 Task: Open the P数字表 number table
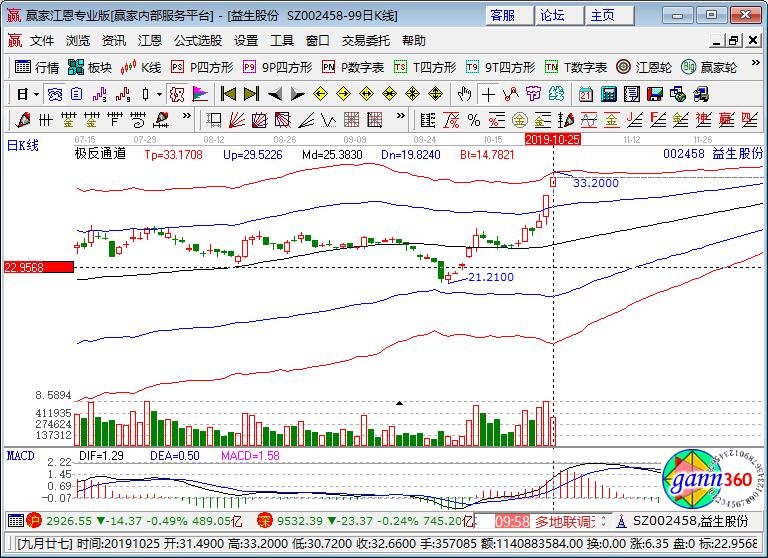coord(353,67)
